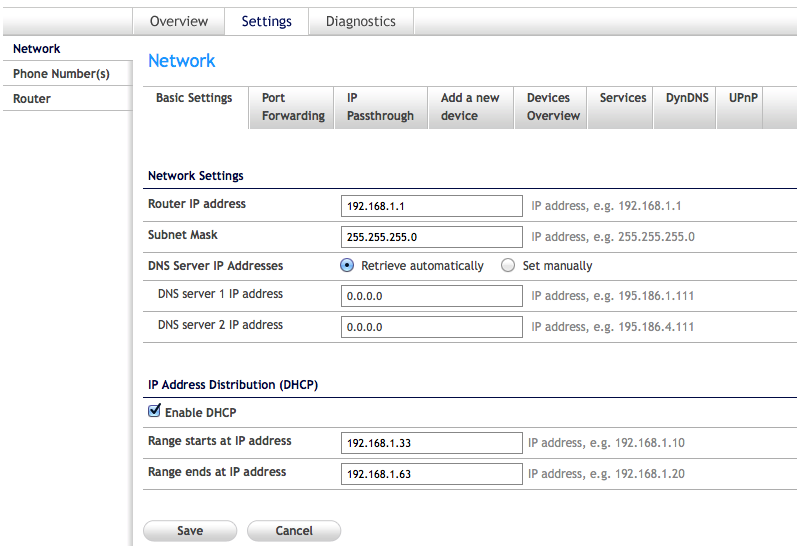
Task: Open the Services tab
Action: (623, 98)
